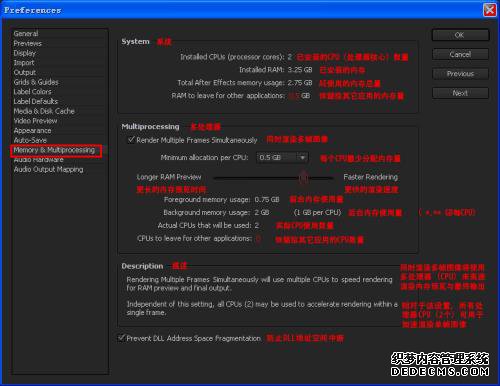This screenshot has width=500, height=386.
Task: Open Audio Output Mapping settings
Action: click(x=48, y=169)
